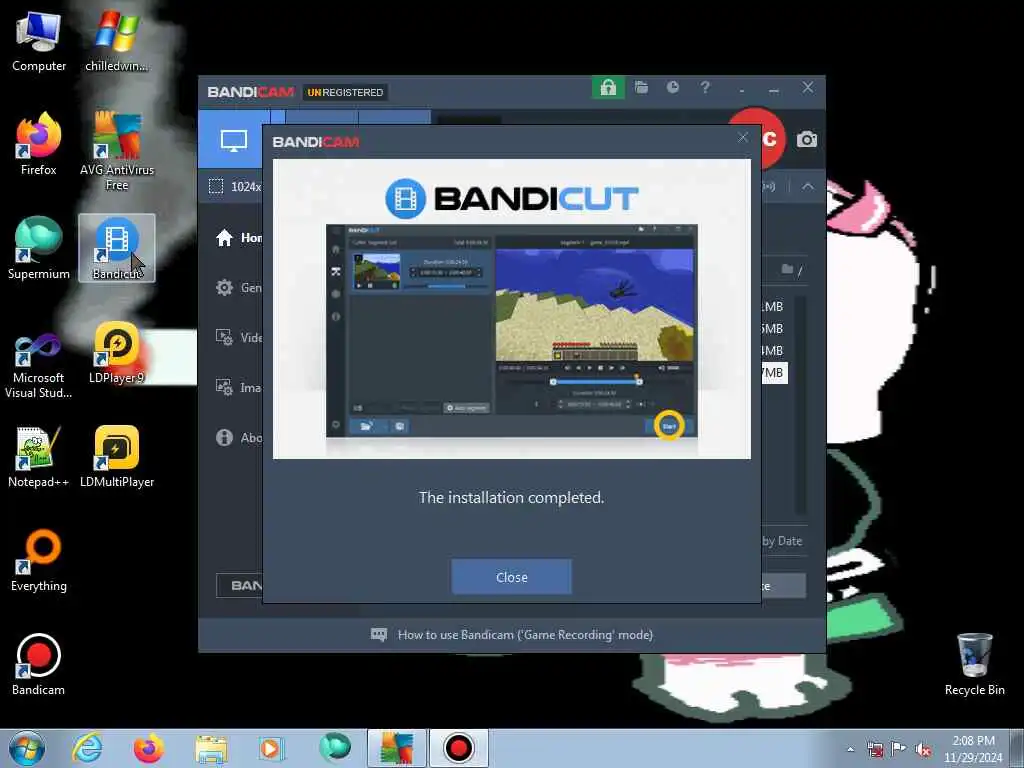Open output folder icon in Bandicam title bar
The image size is (1024, 768).
click(x=641, y=88)
